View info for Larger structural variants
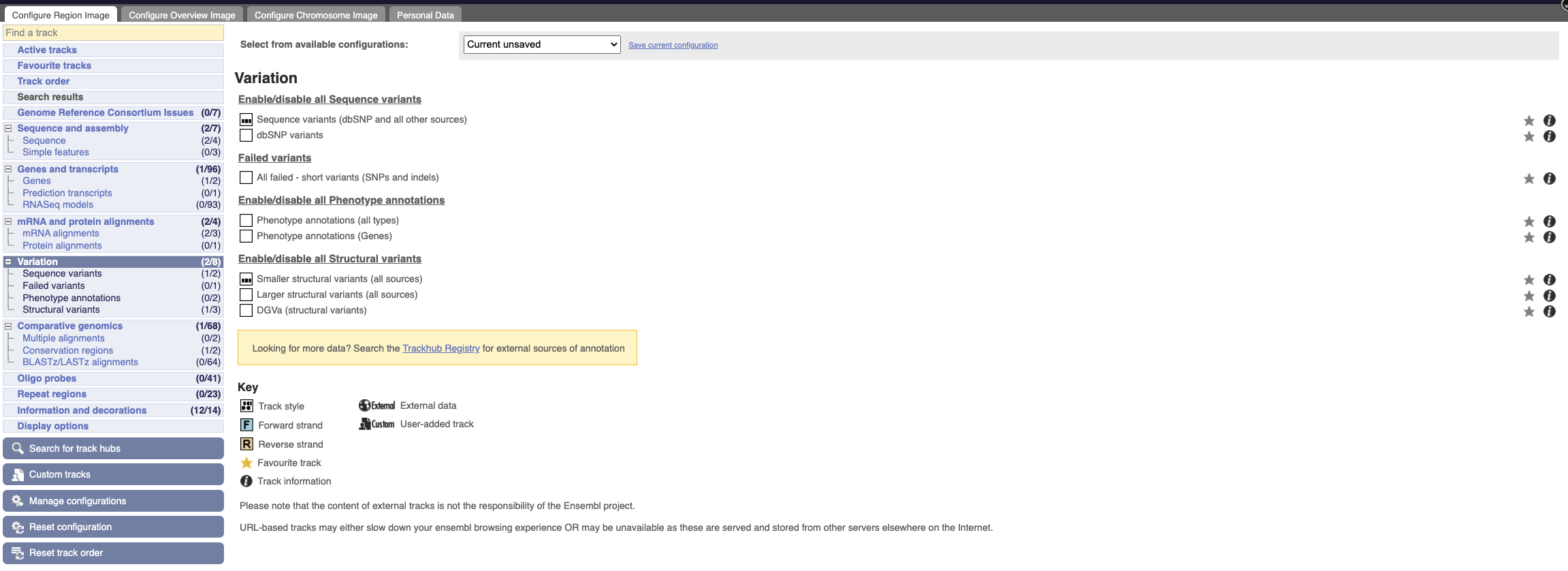Image resolution: width=1568 pixels, height=571 pixels. 1549,296
